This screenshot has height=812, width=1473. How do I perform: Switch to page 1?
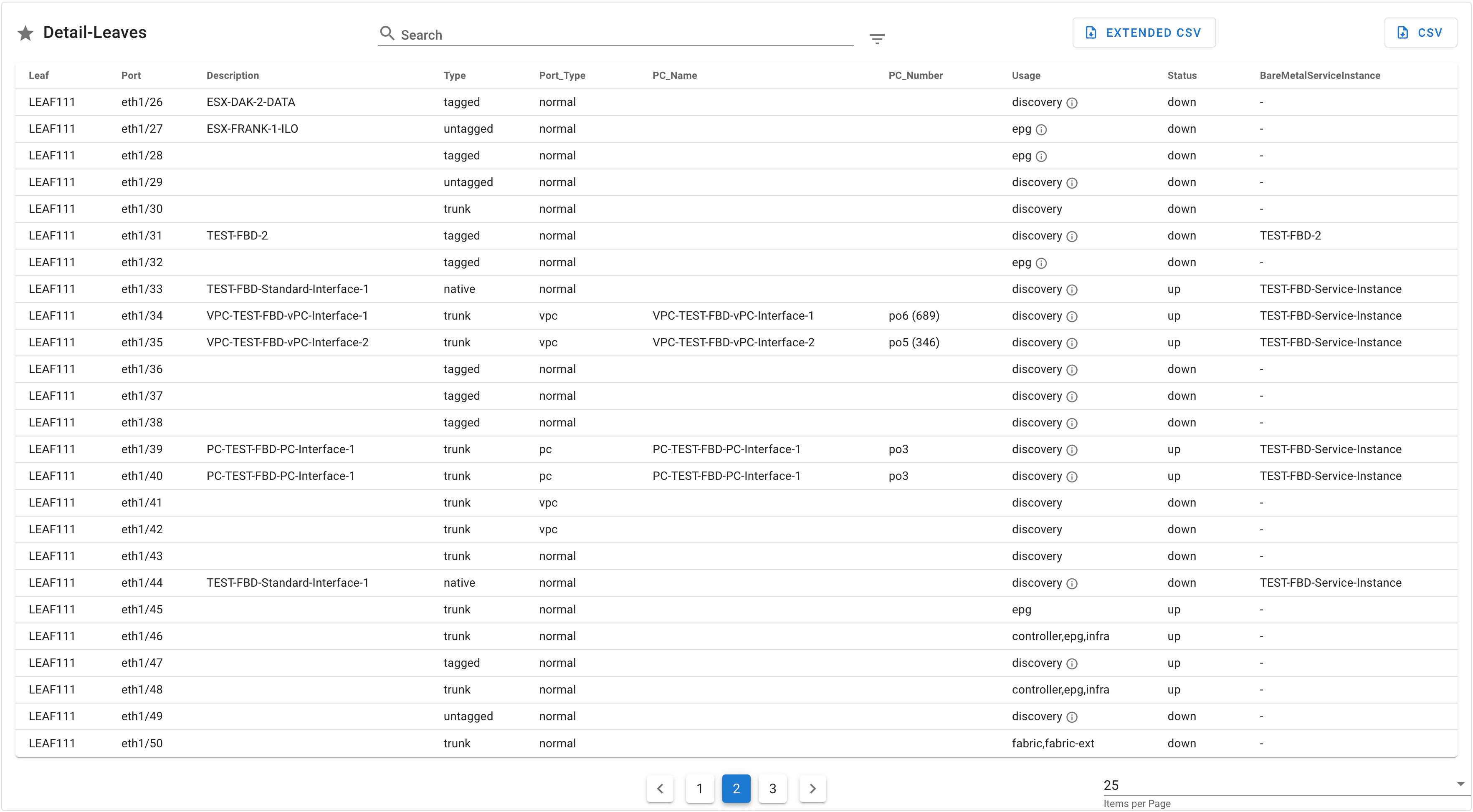pyautogui.click(x=699, y=789)
